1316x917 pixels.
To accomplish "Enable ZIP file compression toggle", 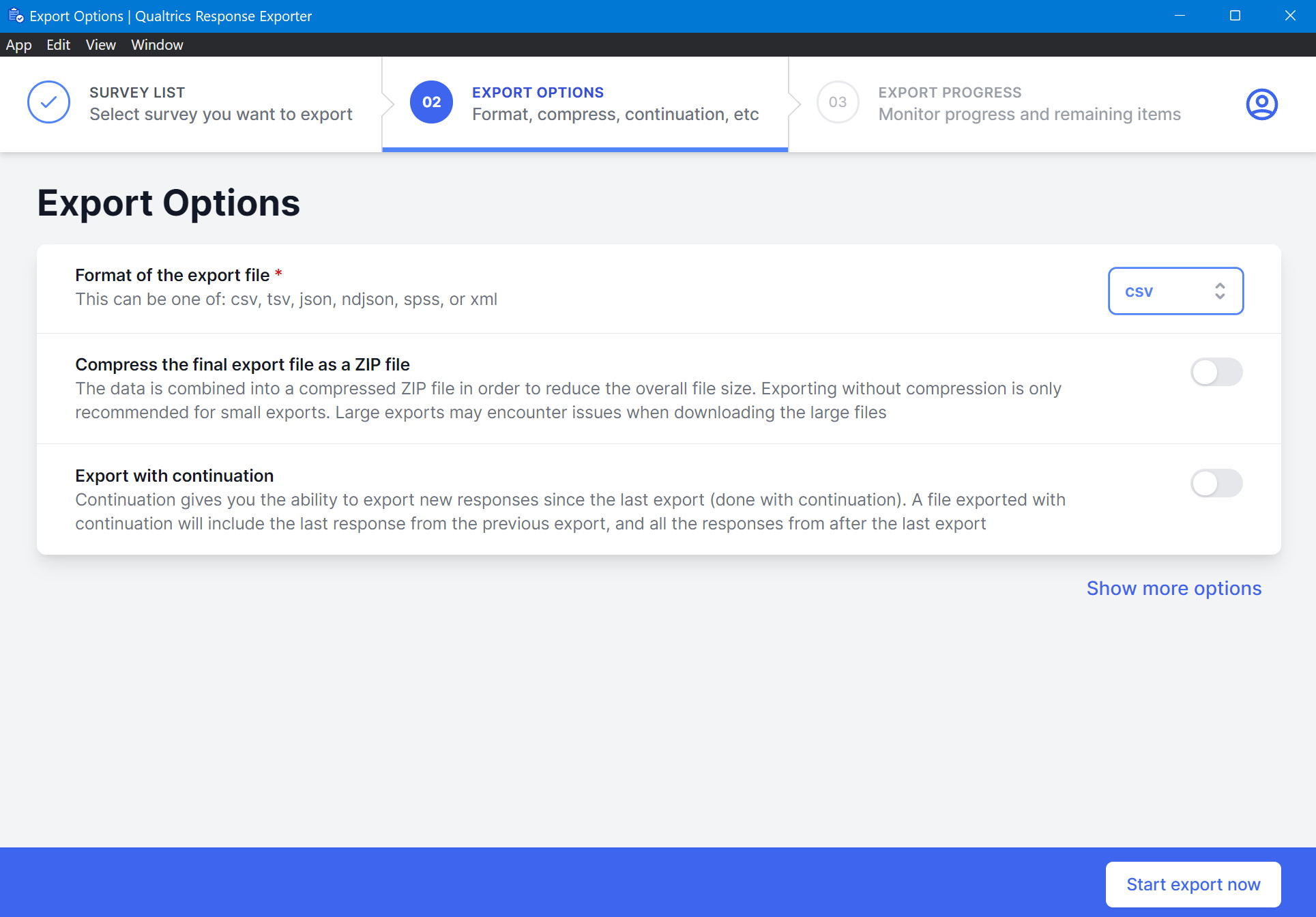I will [1216, 373].
